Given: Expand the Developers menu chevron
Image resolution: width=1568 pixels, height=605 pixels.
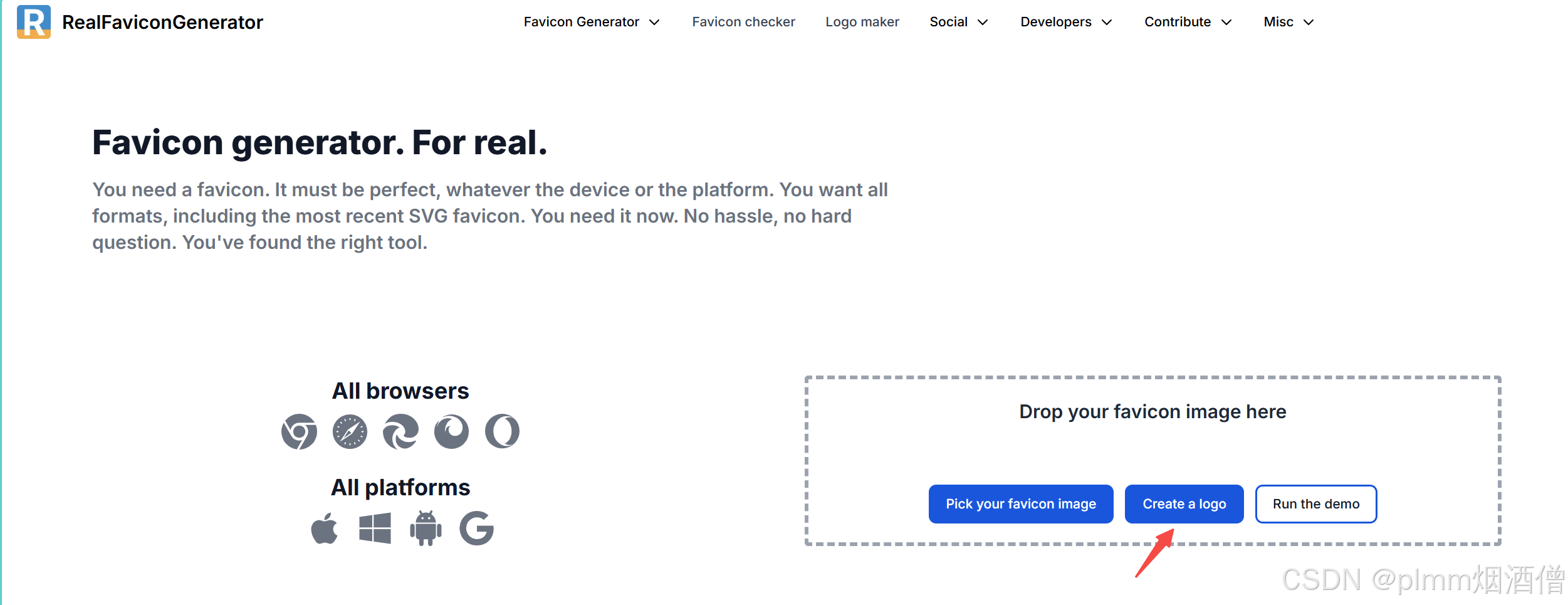Looking at the screenshot, I should coord(1107,23).
